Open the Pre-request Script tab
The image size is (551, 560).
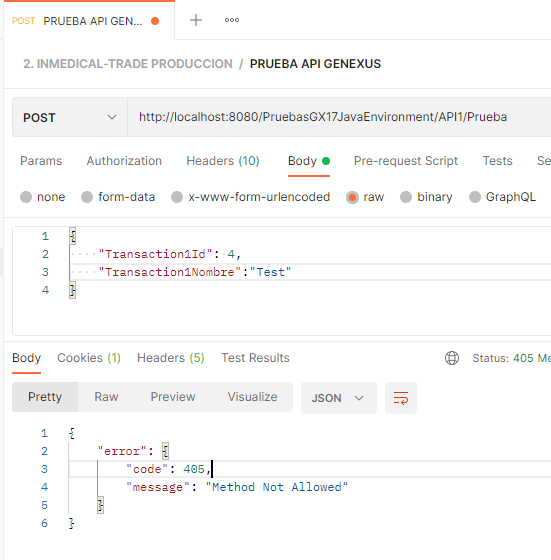click(406, 161)
